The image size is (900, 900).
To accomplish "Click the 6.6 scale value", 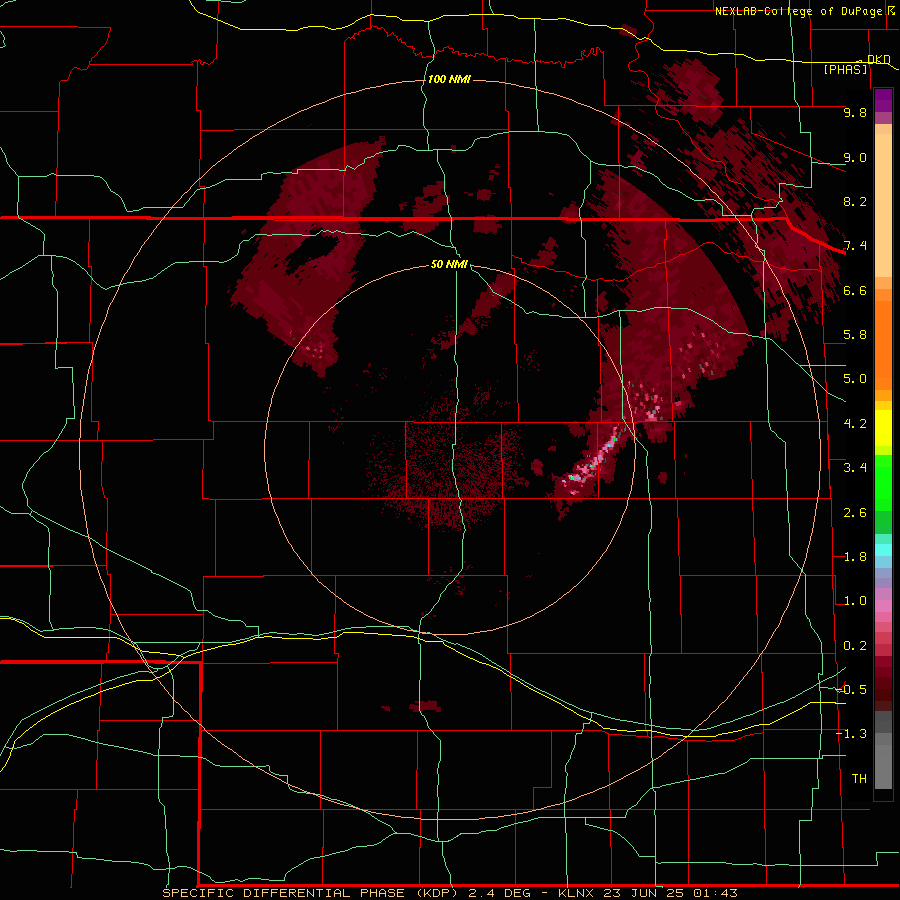I will pyautogui.click(x=855, y=290).
